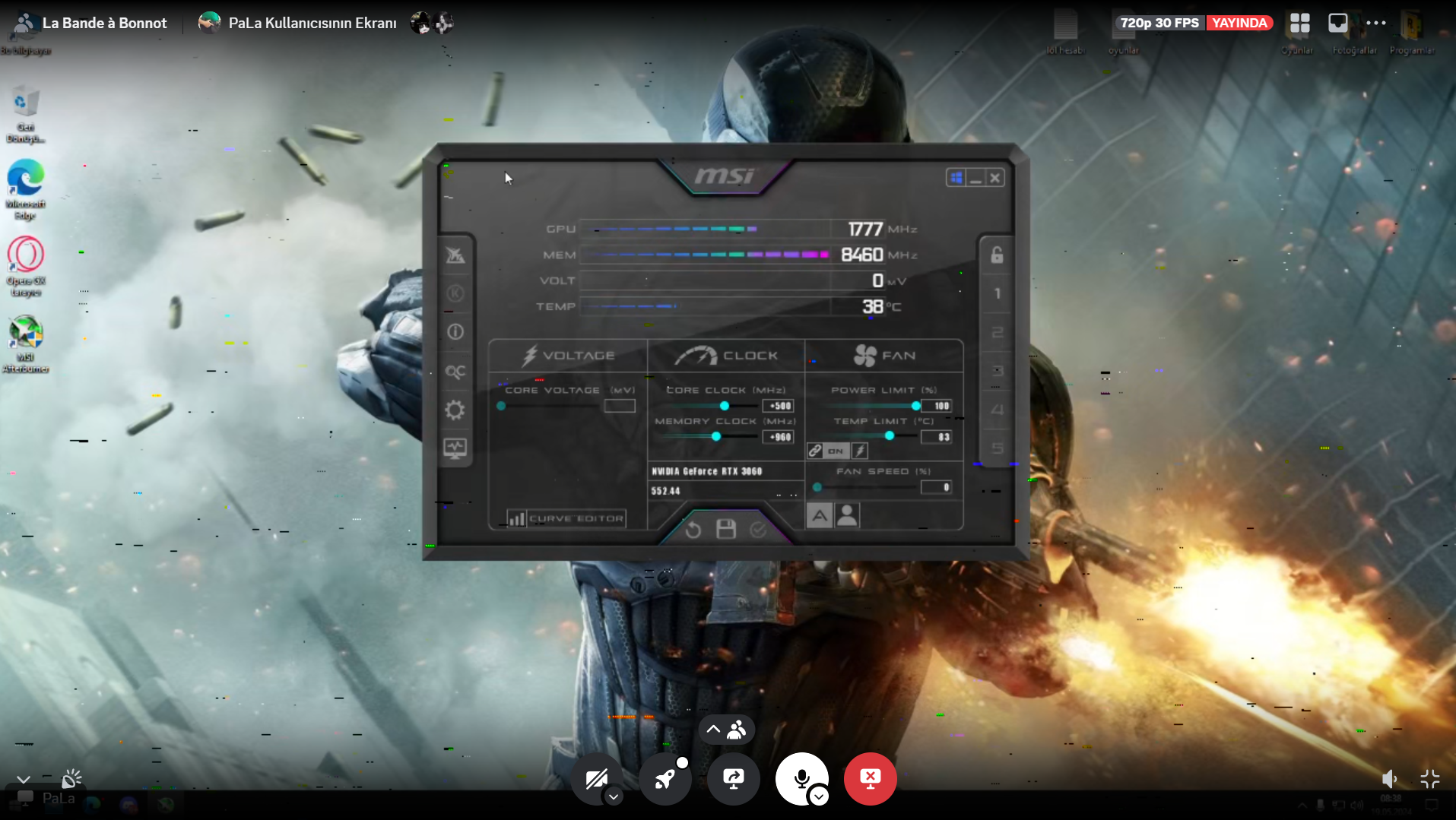The width and height of the screenshot is (1456, 820).
Task: Mute the Discord microphone
Action: (802, 779)
